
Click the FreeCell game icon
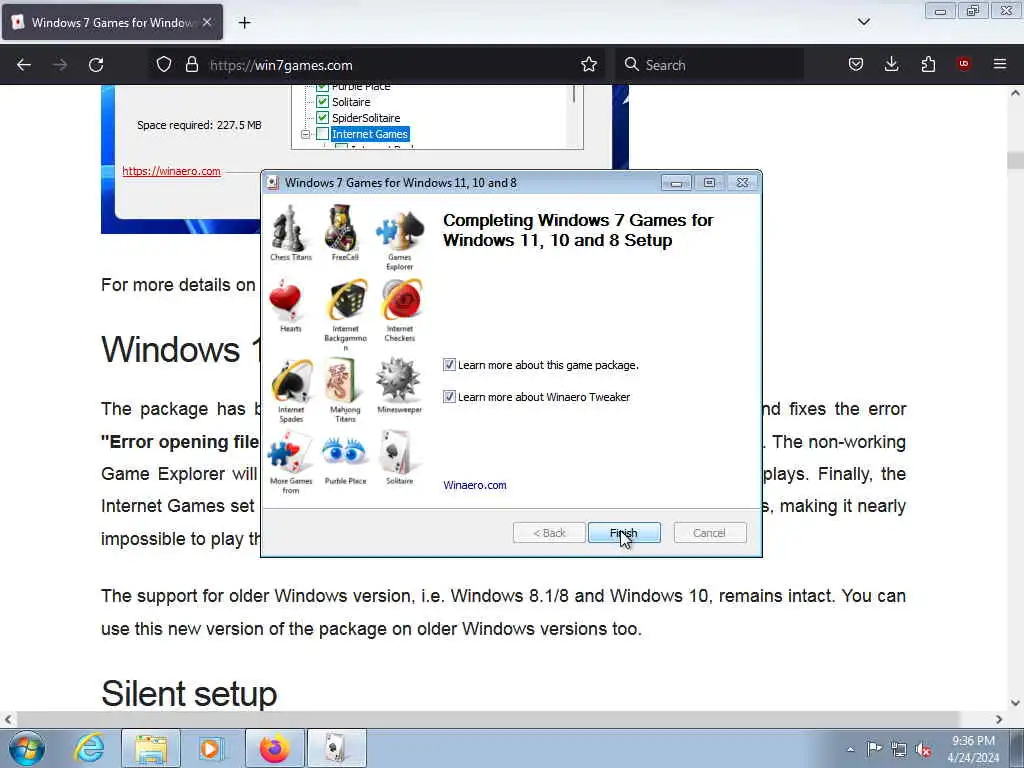click(x=343, y=228)
